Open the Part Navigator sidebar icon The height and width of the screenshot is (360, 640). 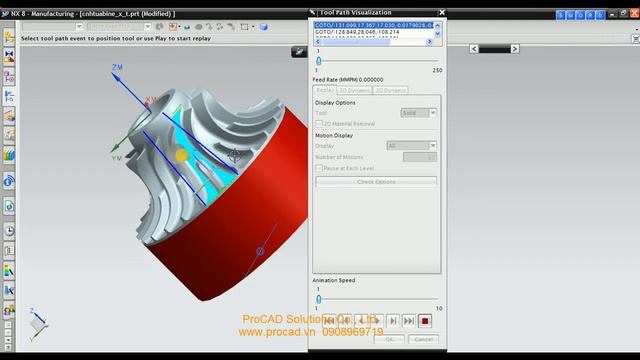(9, 77)
